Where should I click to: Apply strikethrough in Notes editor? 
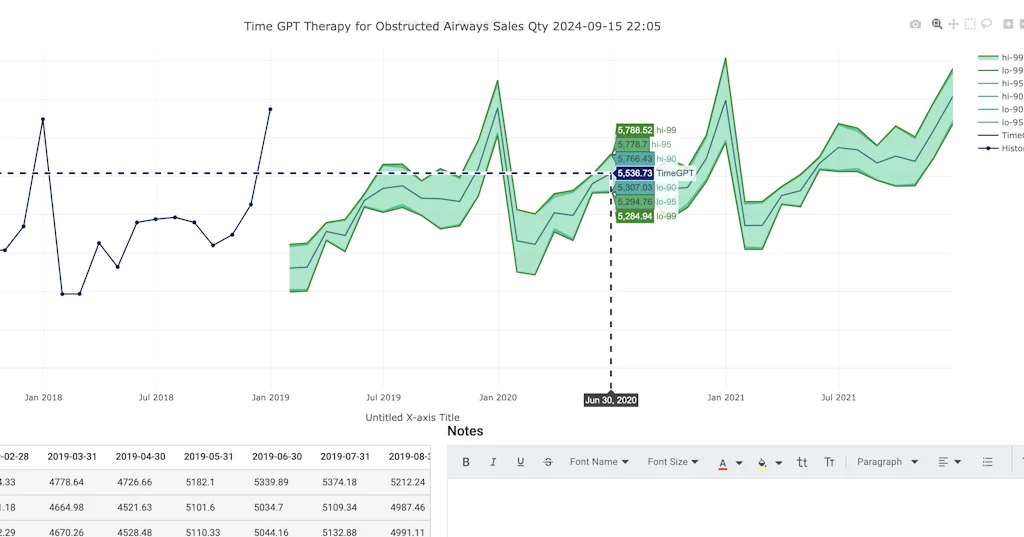(547, 462)
